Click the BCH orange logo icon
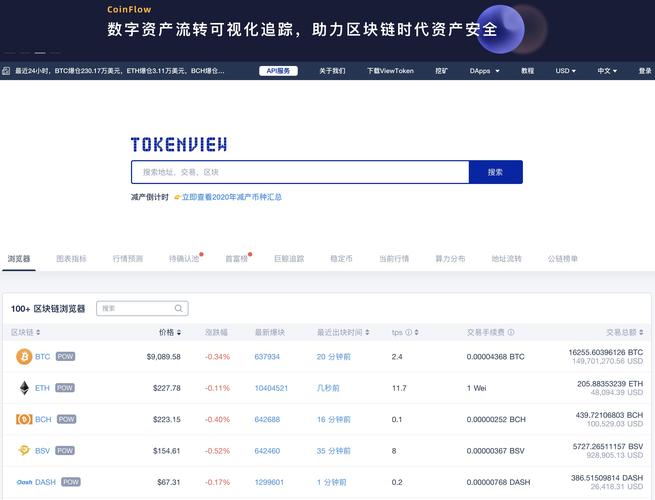655x500 pixels. 24,419
